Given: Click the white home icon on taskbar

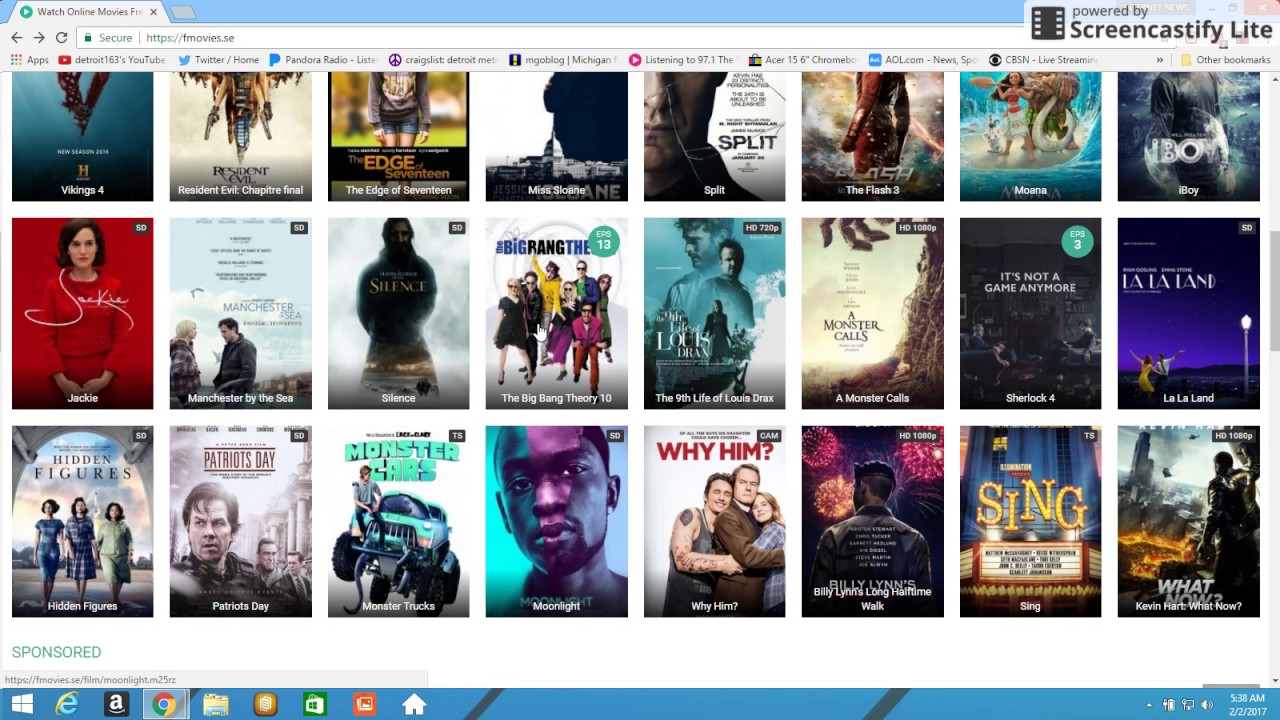Looking at the screenshot, I should 414,705.
